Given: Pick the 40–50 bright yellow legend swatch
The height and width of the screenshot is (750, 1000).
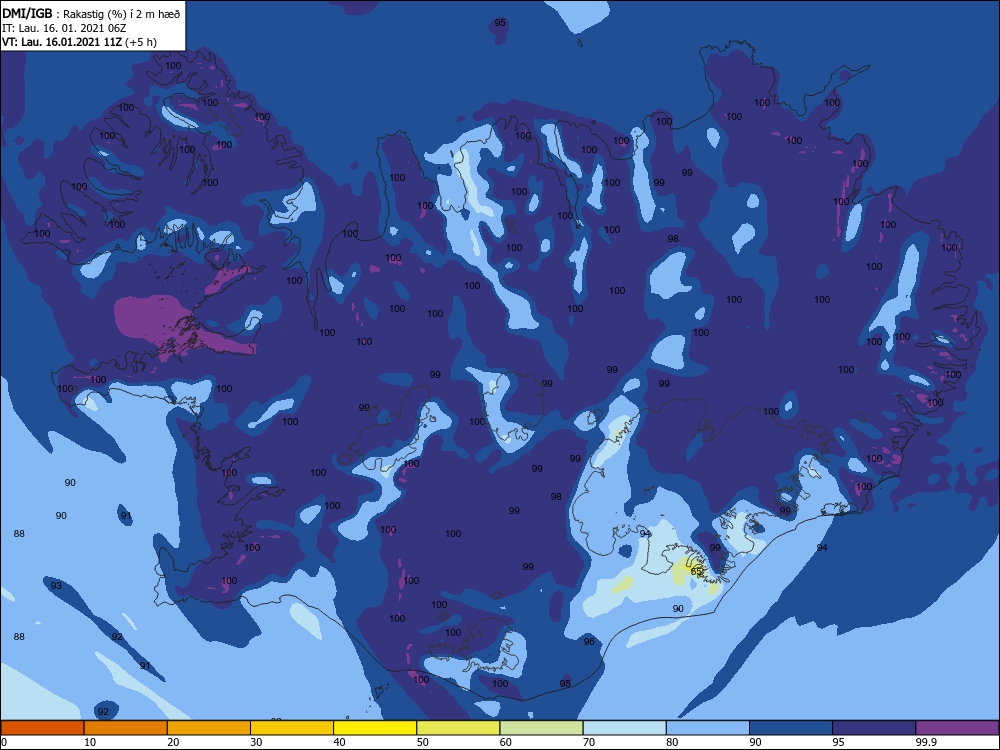Looking at the screenshot, I should 375,728.
